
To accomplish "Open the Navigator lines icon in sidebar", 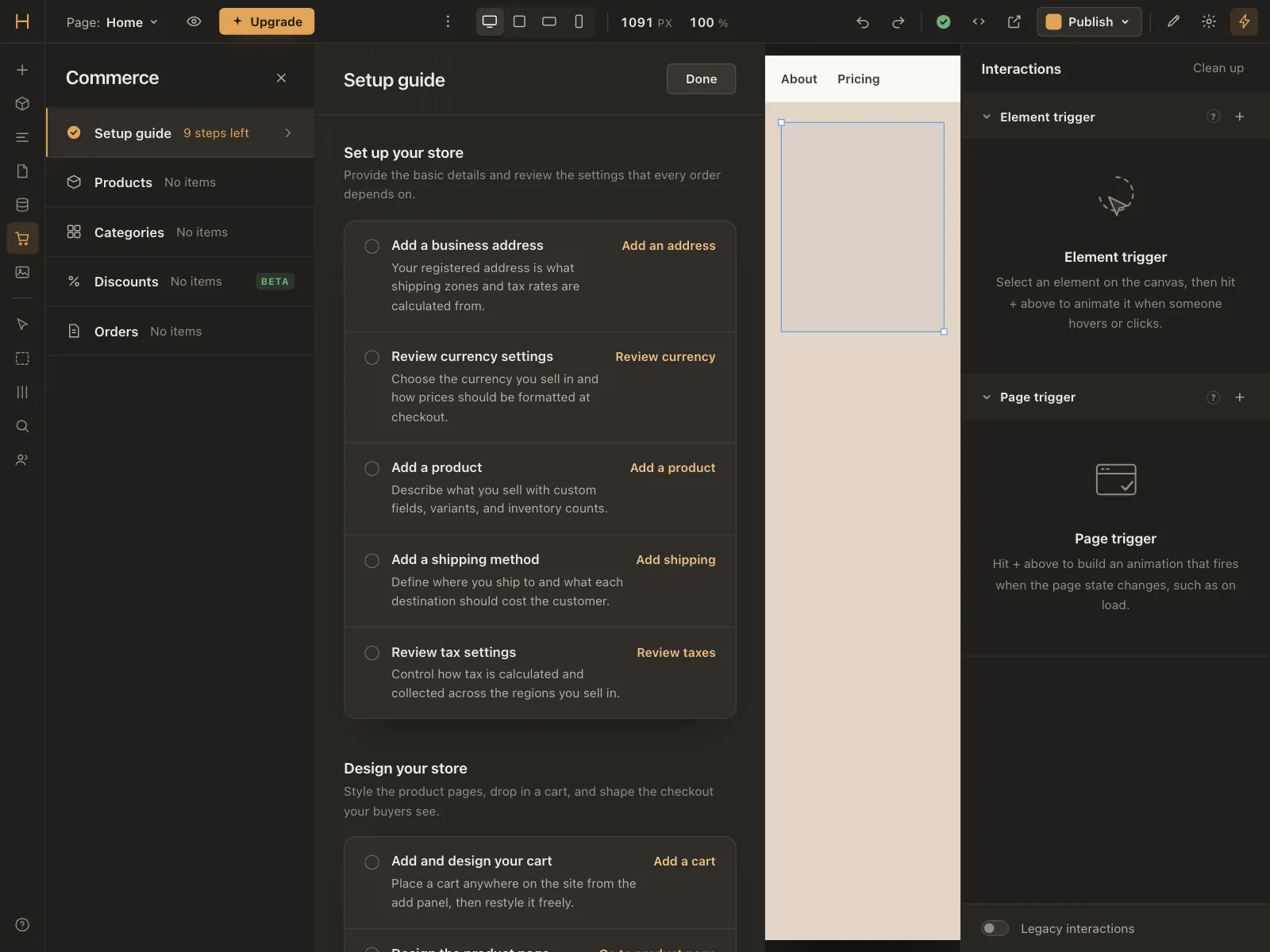I will tap(22, 137).
